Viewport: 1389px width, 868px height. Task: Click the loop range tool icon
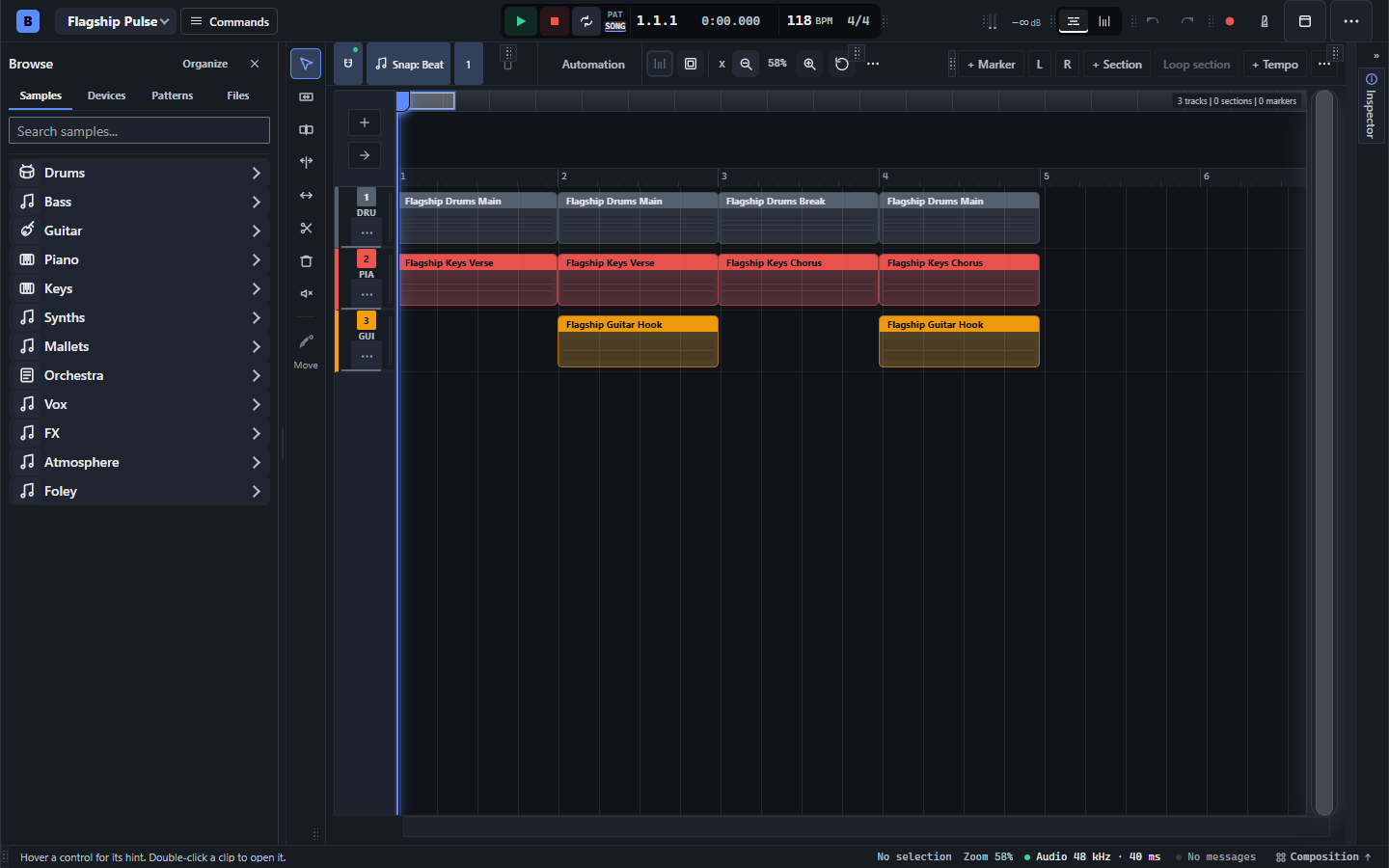306,96
